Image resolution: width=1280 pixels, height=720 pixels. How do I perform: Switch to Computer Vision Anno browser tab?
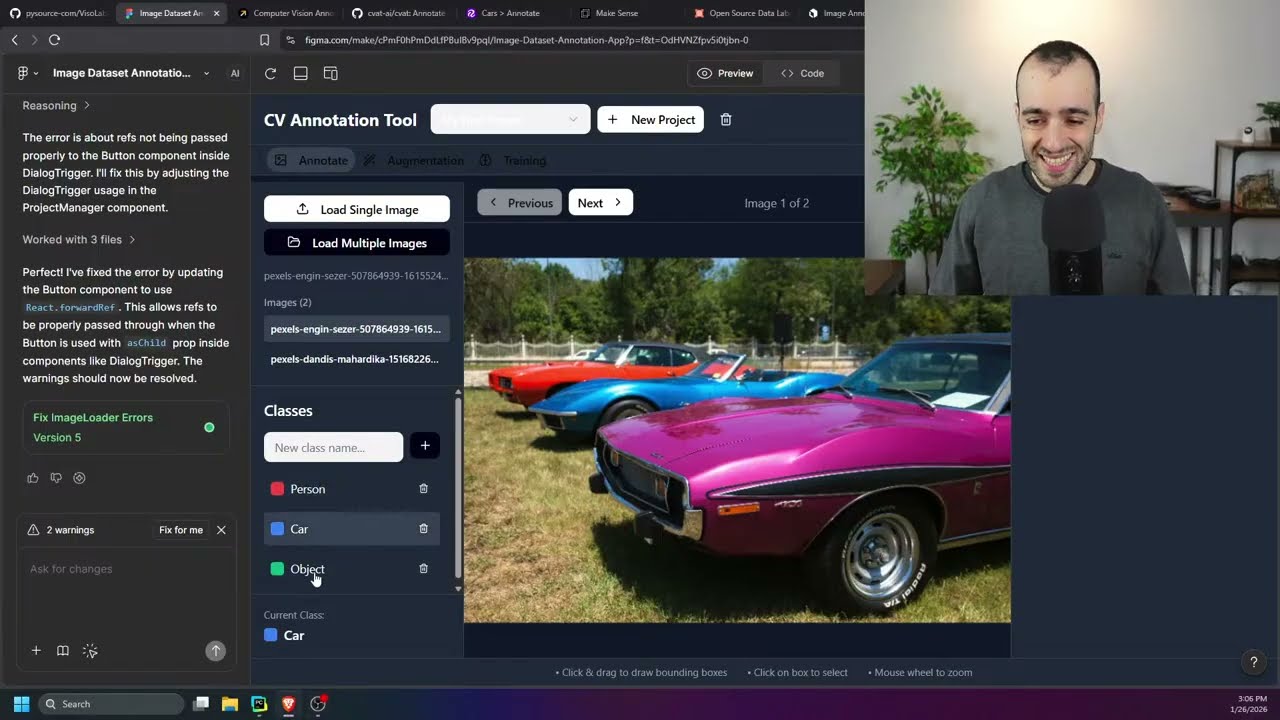click(285, 13)
